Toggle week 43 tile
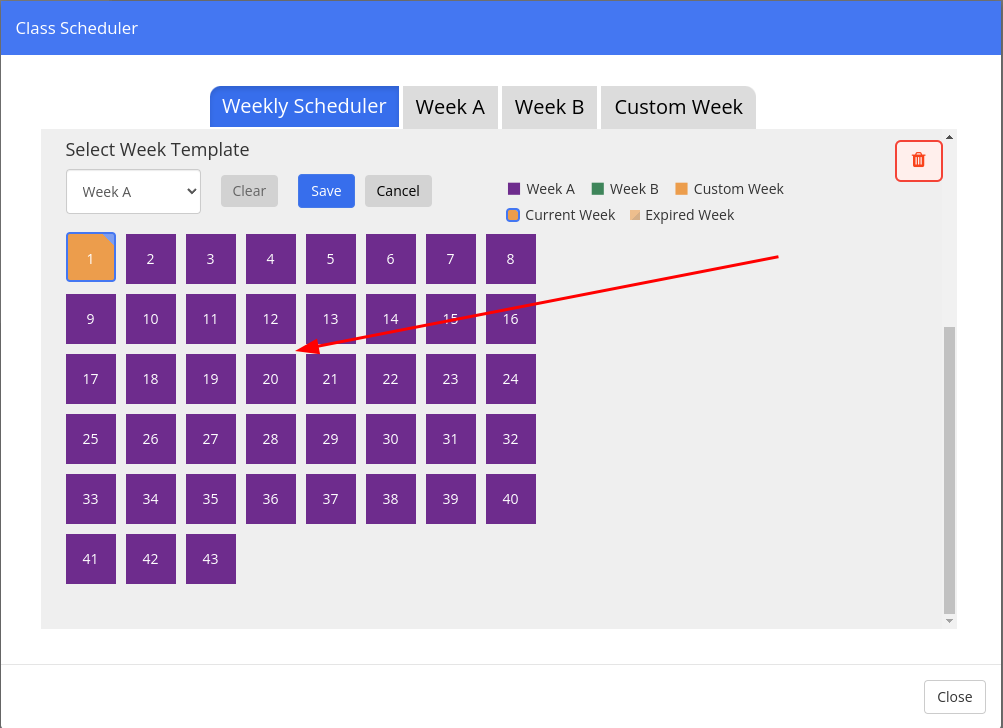The height and width of the screenshot is (728, 1003). pos(210,558)
